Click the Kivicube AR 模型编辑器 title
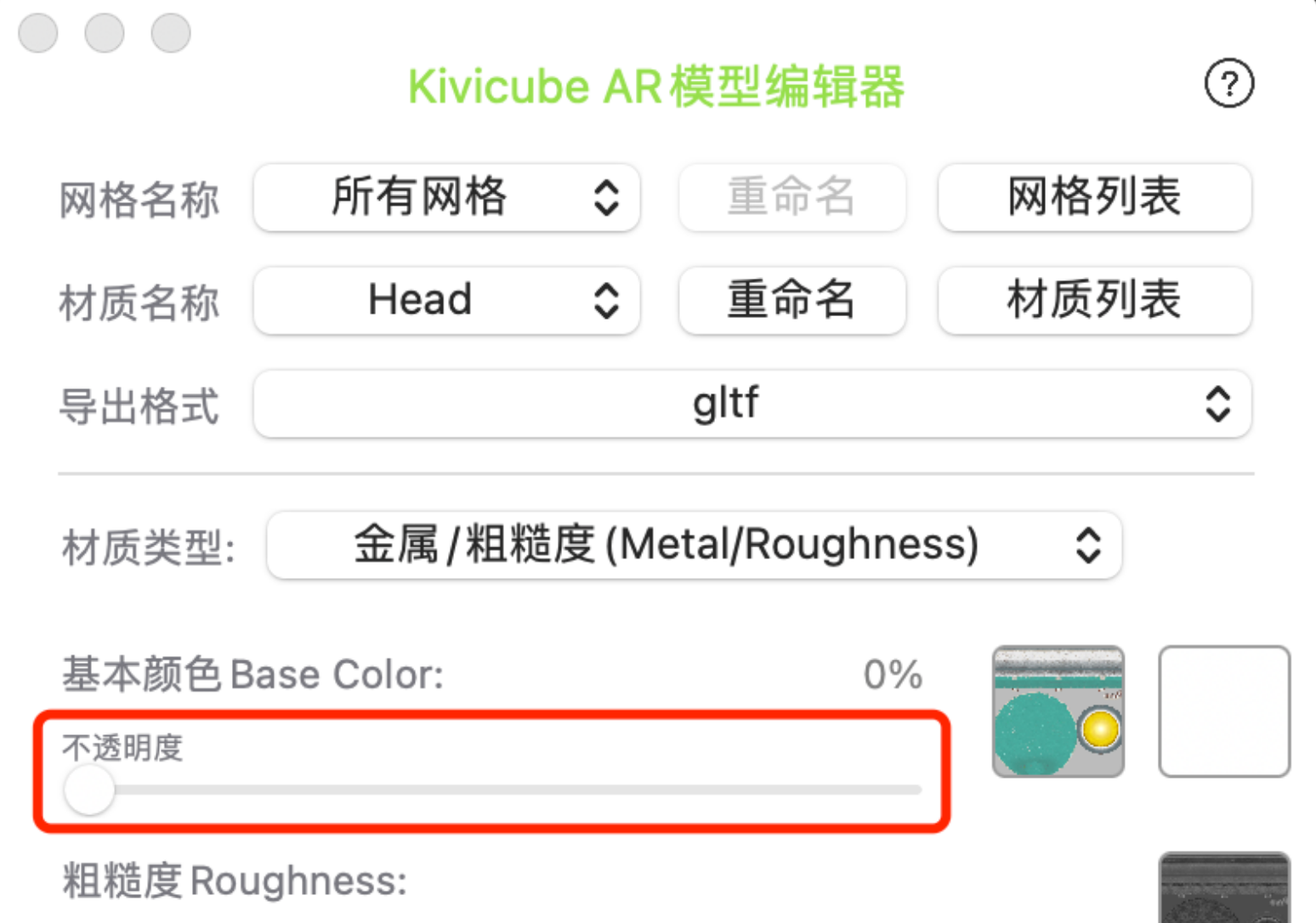 tap(656, 87)
